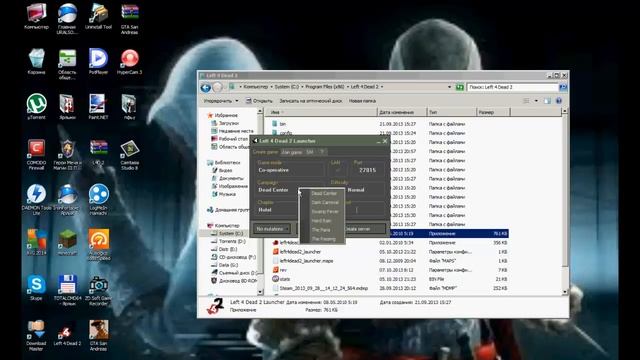Launch COMODO Firewall from the desktop
Image resolution: width=640 pixels, height=360 pixels.
36,155
